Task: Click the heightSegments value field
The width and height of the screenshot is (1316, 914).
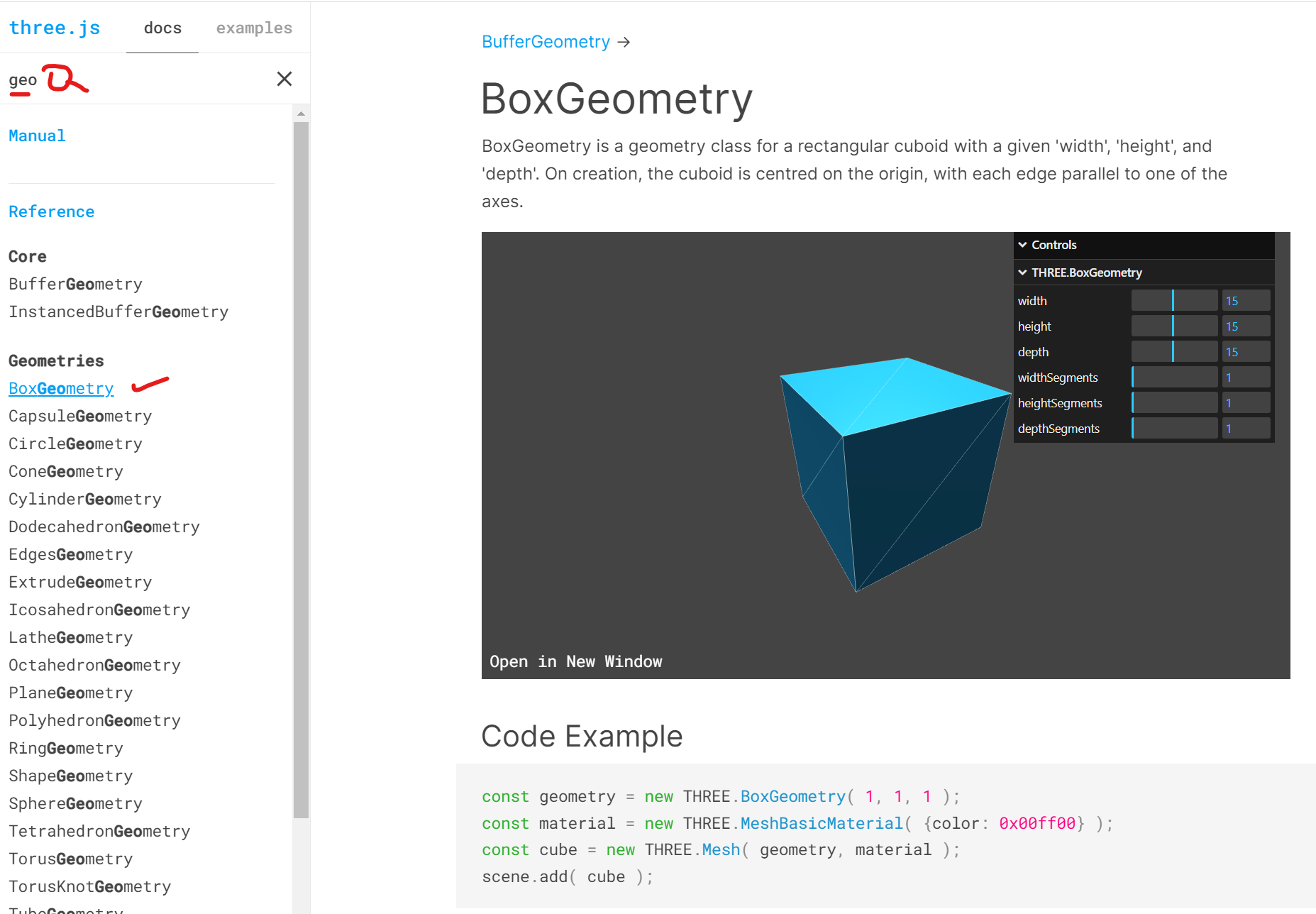Action: pos(1246,403)
